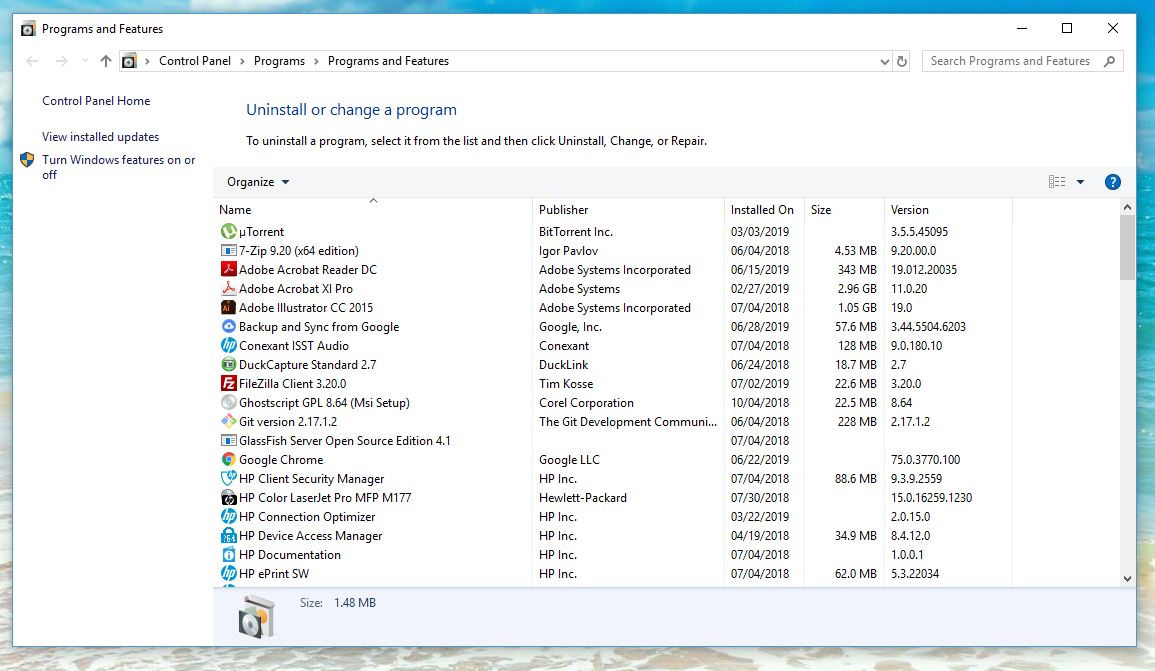Click version 75.0.3770.100 cell
The width and height of the screenshot is (1155, 671).
coord(925,460)
